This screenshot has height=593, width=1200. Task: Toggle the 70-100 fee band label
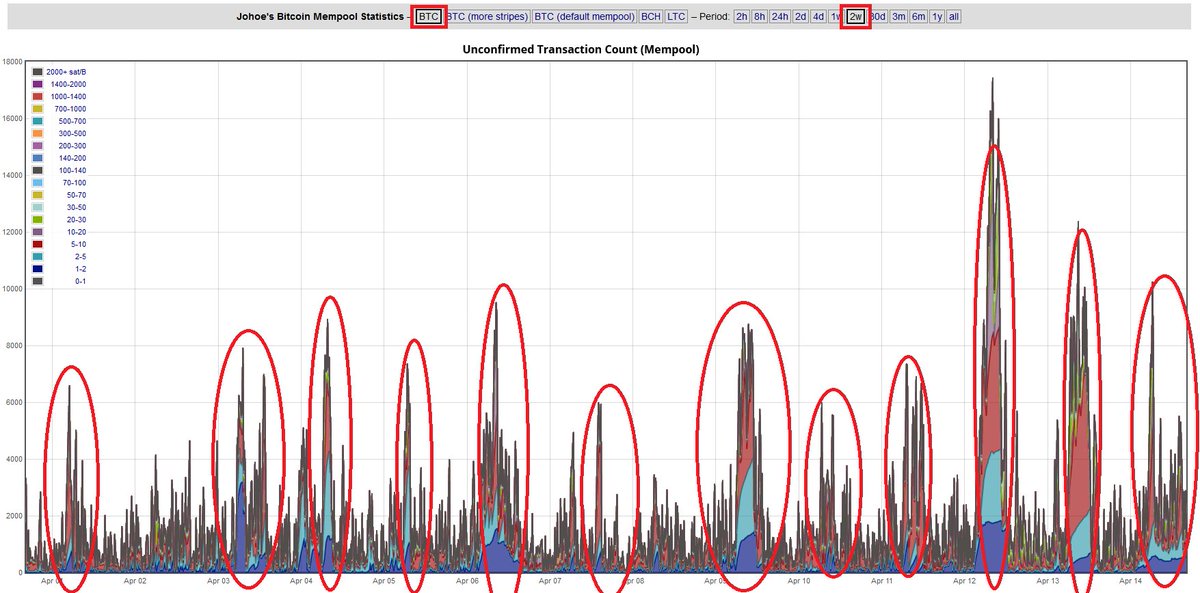click(73, 183)
